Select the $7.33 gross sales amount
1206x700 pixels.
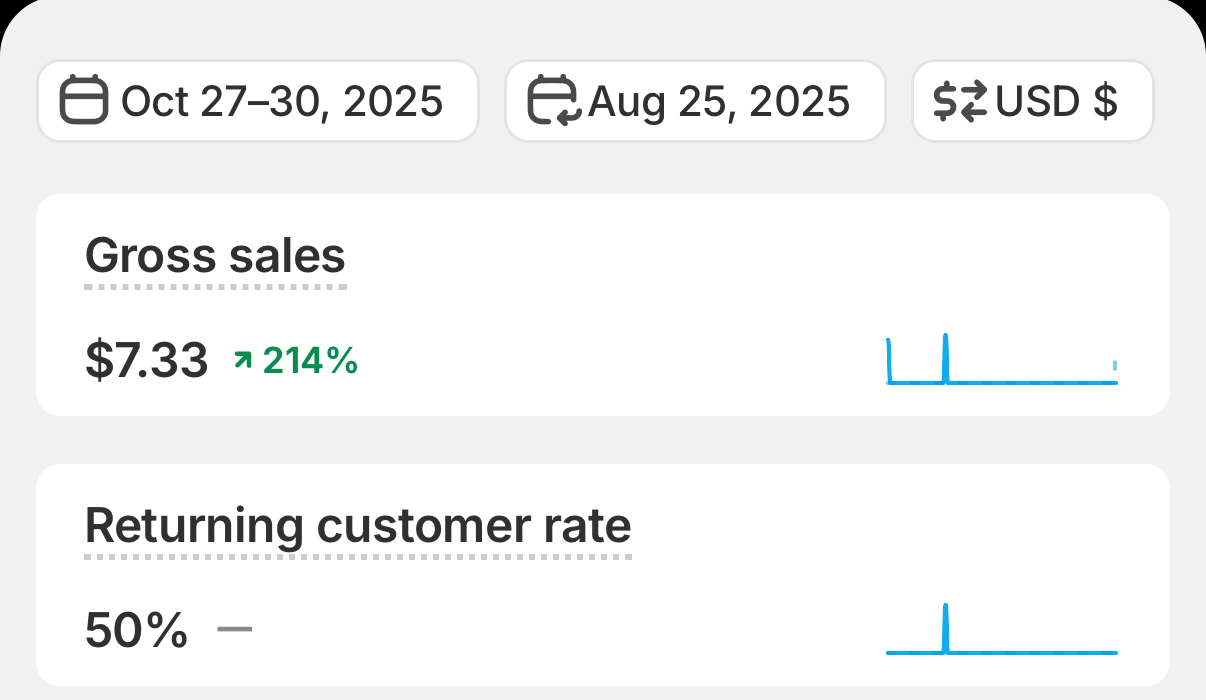pos(147,360)
